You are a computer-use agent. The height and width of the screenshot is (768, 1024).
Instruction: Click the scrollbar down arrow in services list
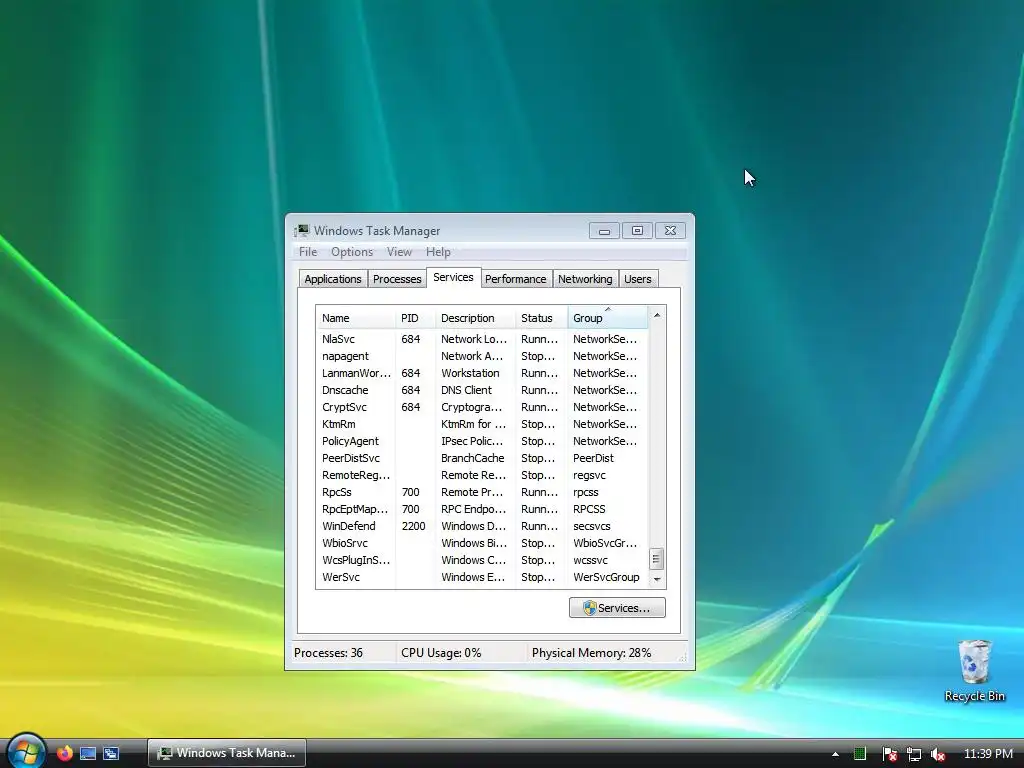point(657,579)
